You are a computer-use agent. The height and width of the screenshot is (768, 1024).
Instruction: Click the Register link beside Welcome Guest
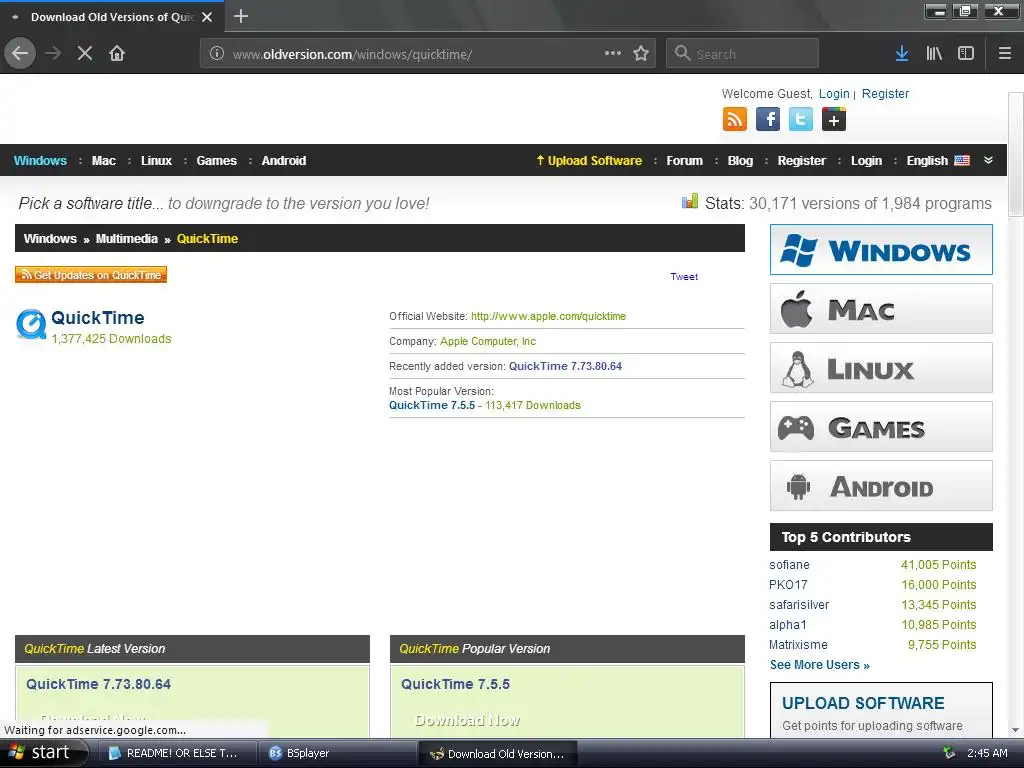point(885,93)
